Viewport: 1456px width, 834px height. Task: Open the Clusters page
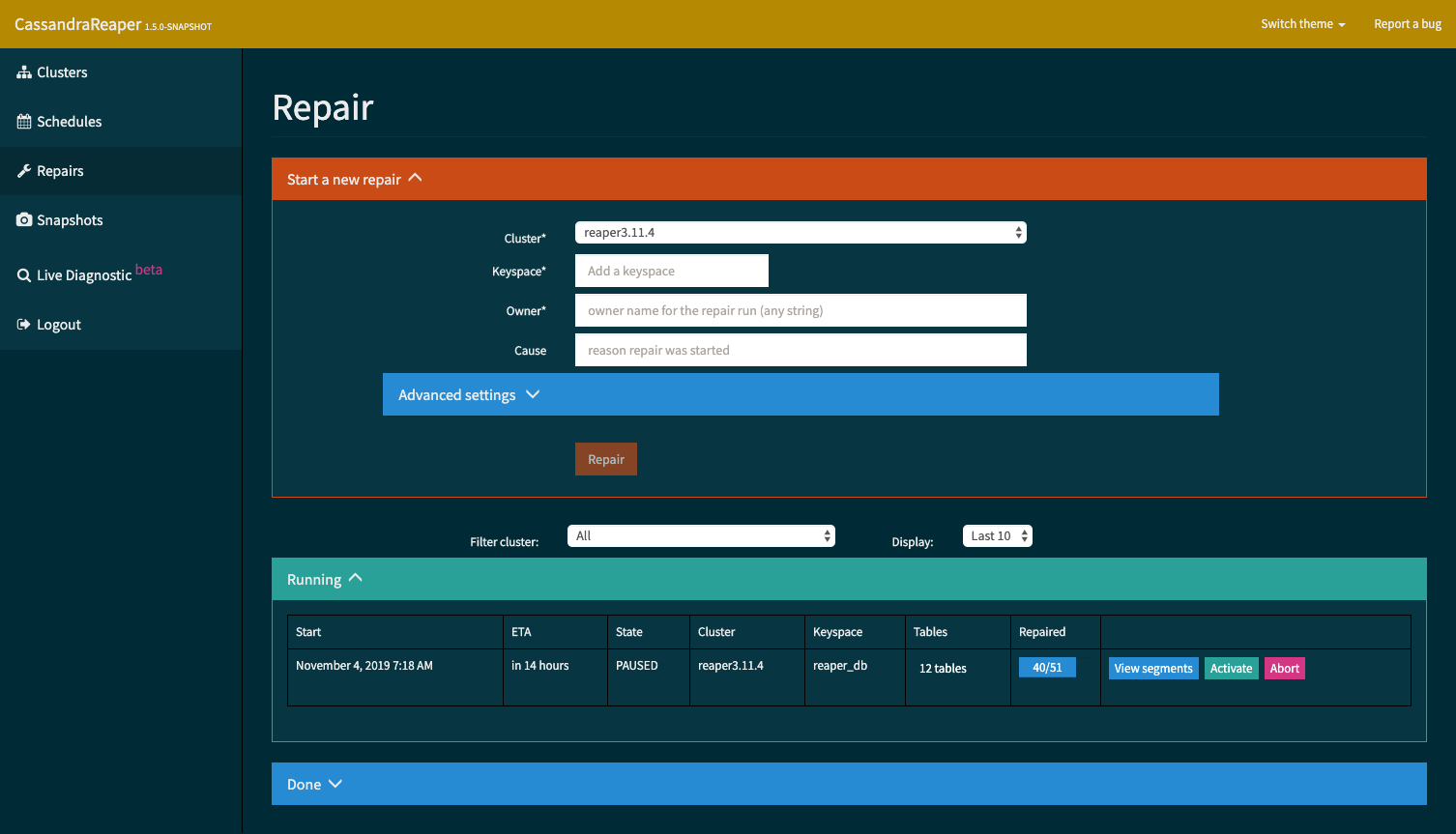coord(121,72)
